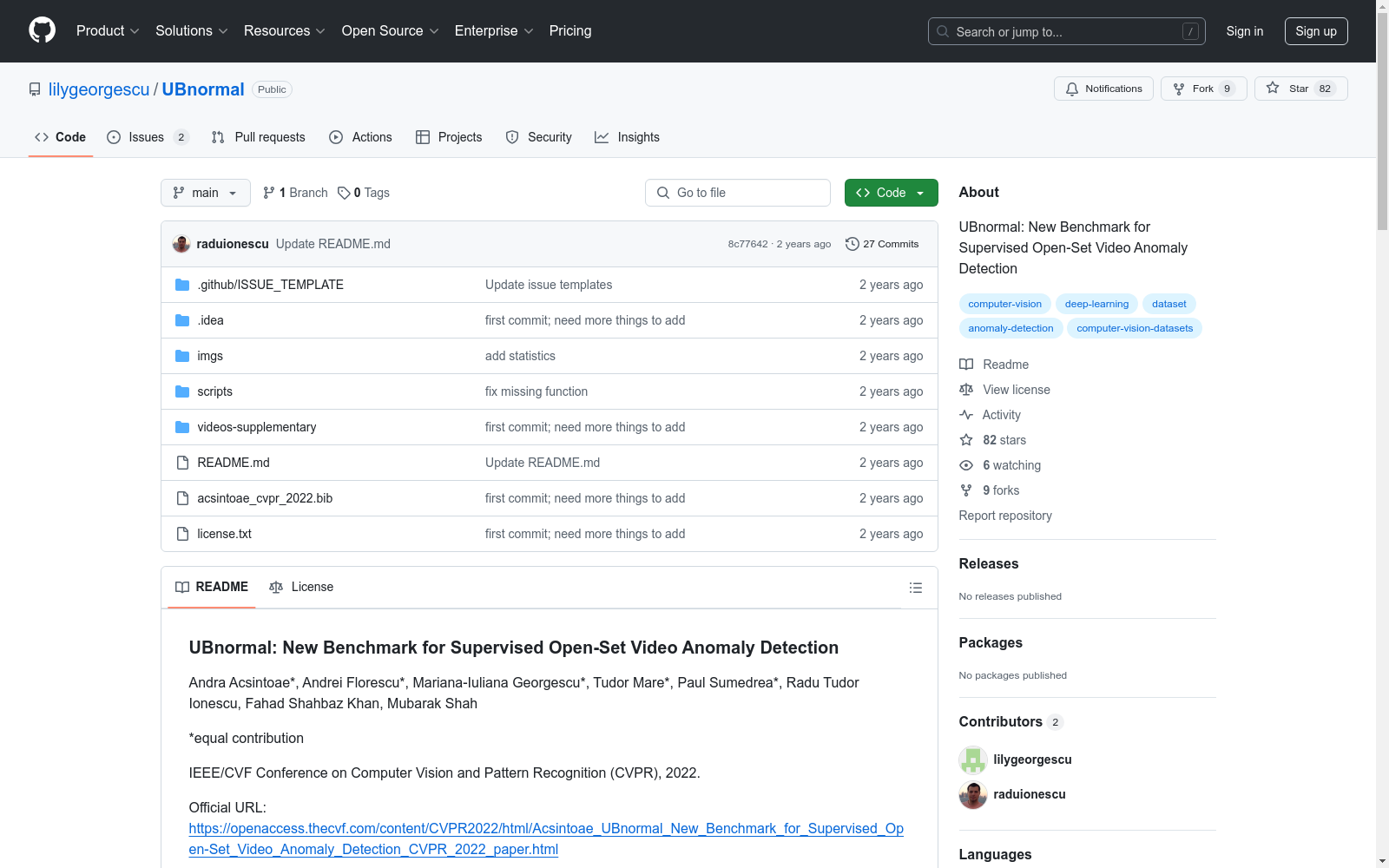Click the Sign in link
The height and width of the screenshot is (868, 1389).
(x=1245, y=31)
